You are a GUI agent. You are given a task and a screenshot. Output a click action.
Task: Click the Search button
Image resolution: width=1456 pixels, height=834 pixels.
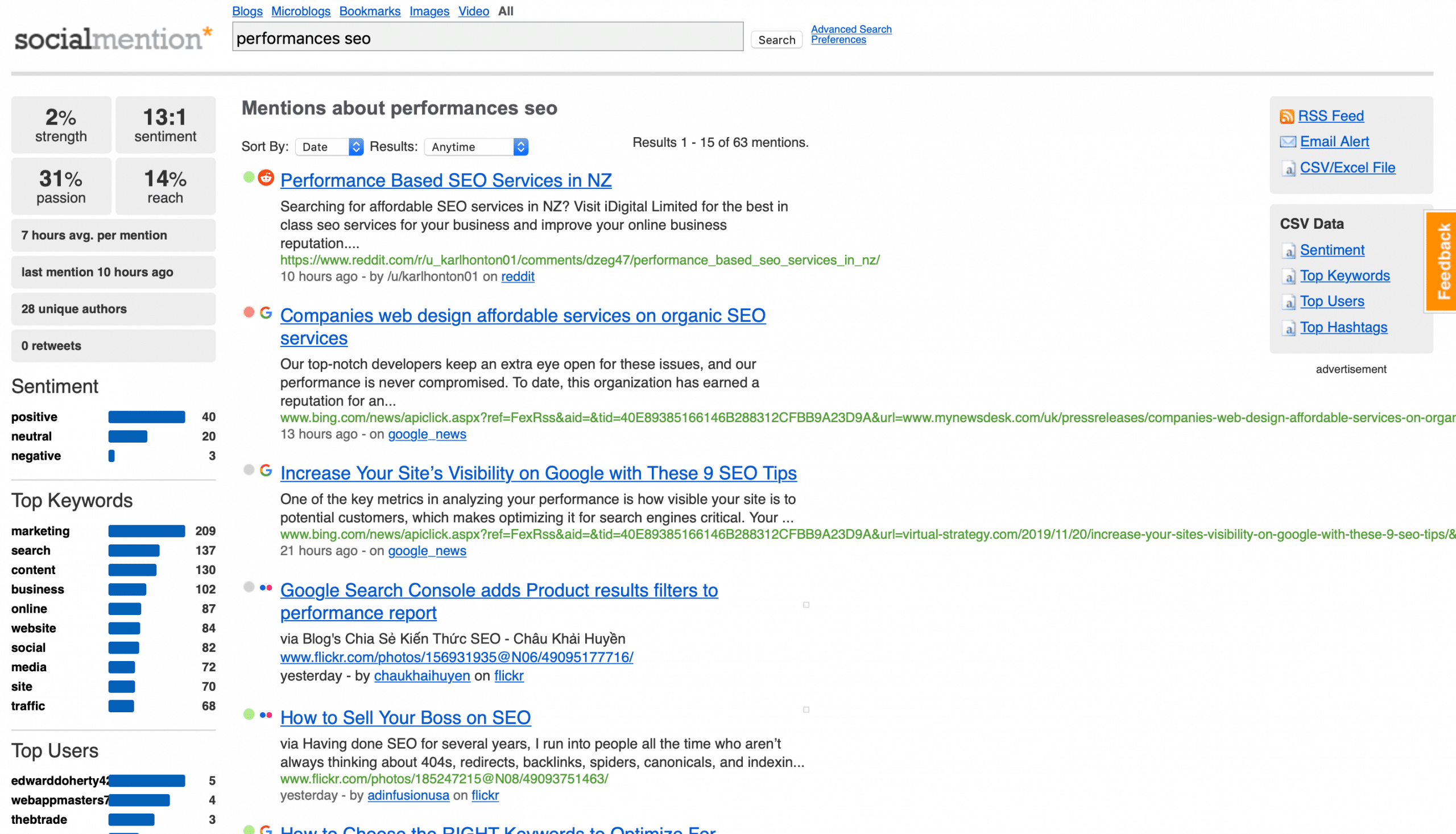coord(776,39)
